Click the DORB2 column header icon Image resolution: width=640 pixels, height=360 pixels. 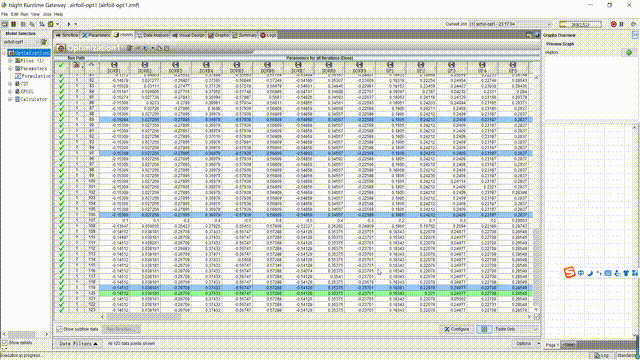[x=145, y=65]
